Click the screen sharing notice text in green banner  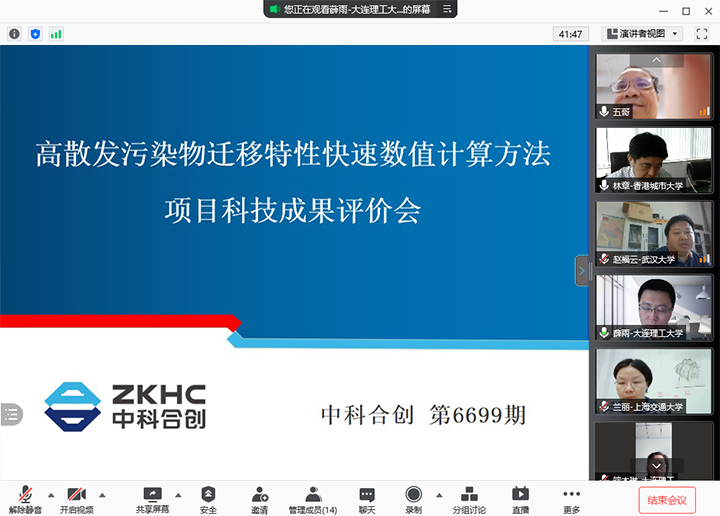357,9
